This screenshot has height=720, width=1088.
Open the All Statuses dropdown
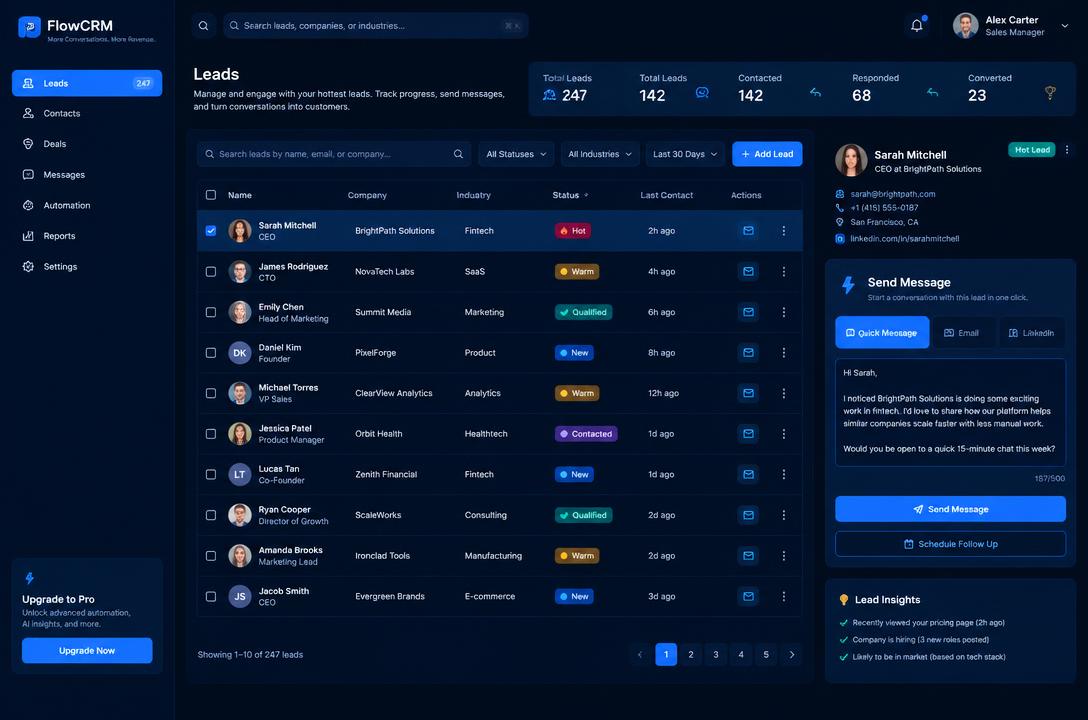(x=516, y=154)
